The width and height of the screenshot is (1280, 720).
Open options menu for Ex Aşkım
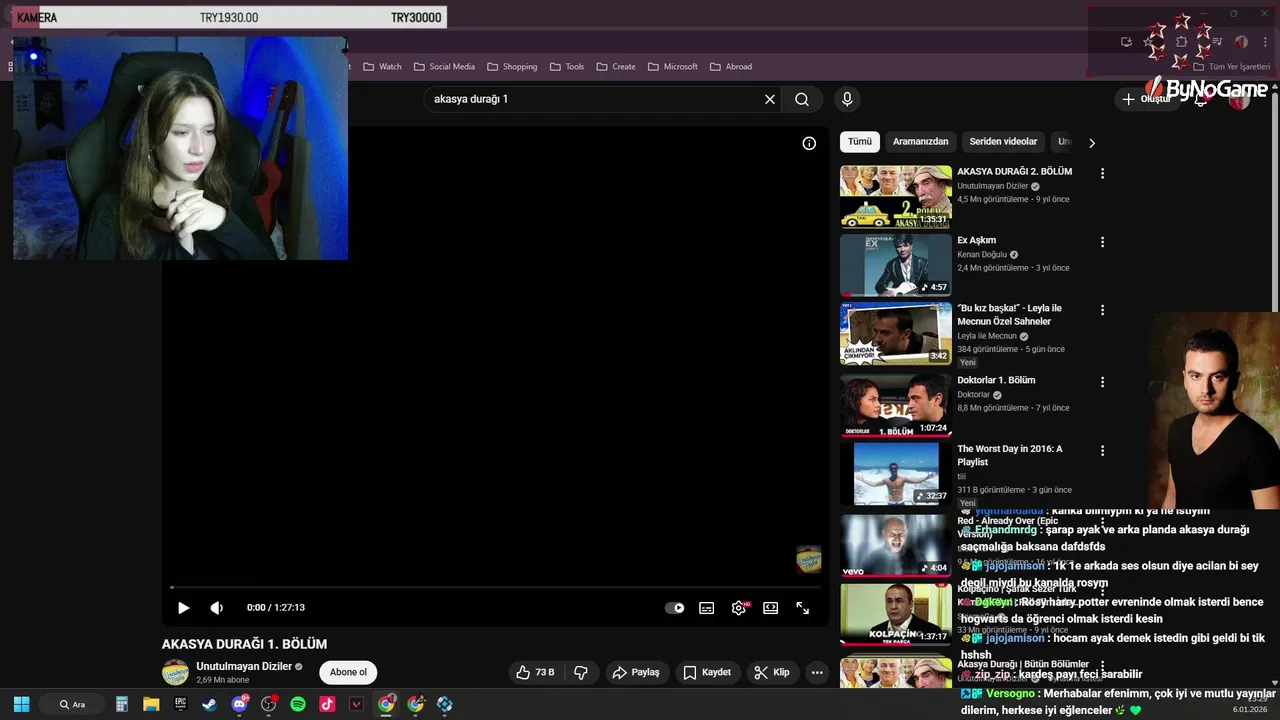[1102, 242]
